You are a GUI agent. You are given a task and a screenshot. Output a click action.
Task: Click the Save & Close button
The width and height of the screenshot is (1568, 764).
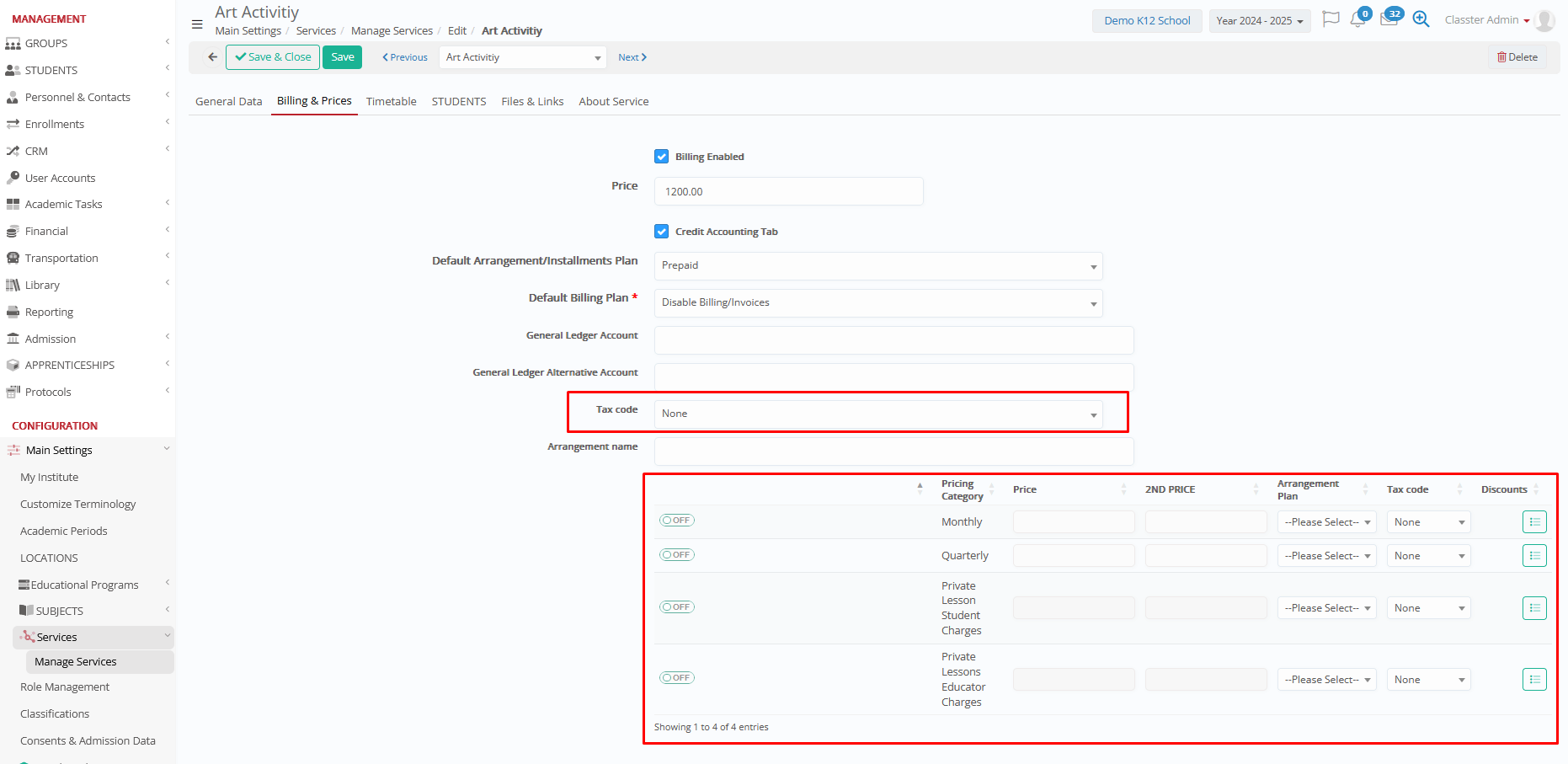tap(273, 57)
